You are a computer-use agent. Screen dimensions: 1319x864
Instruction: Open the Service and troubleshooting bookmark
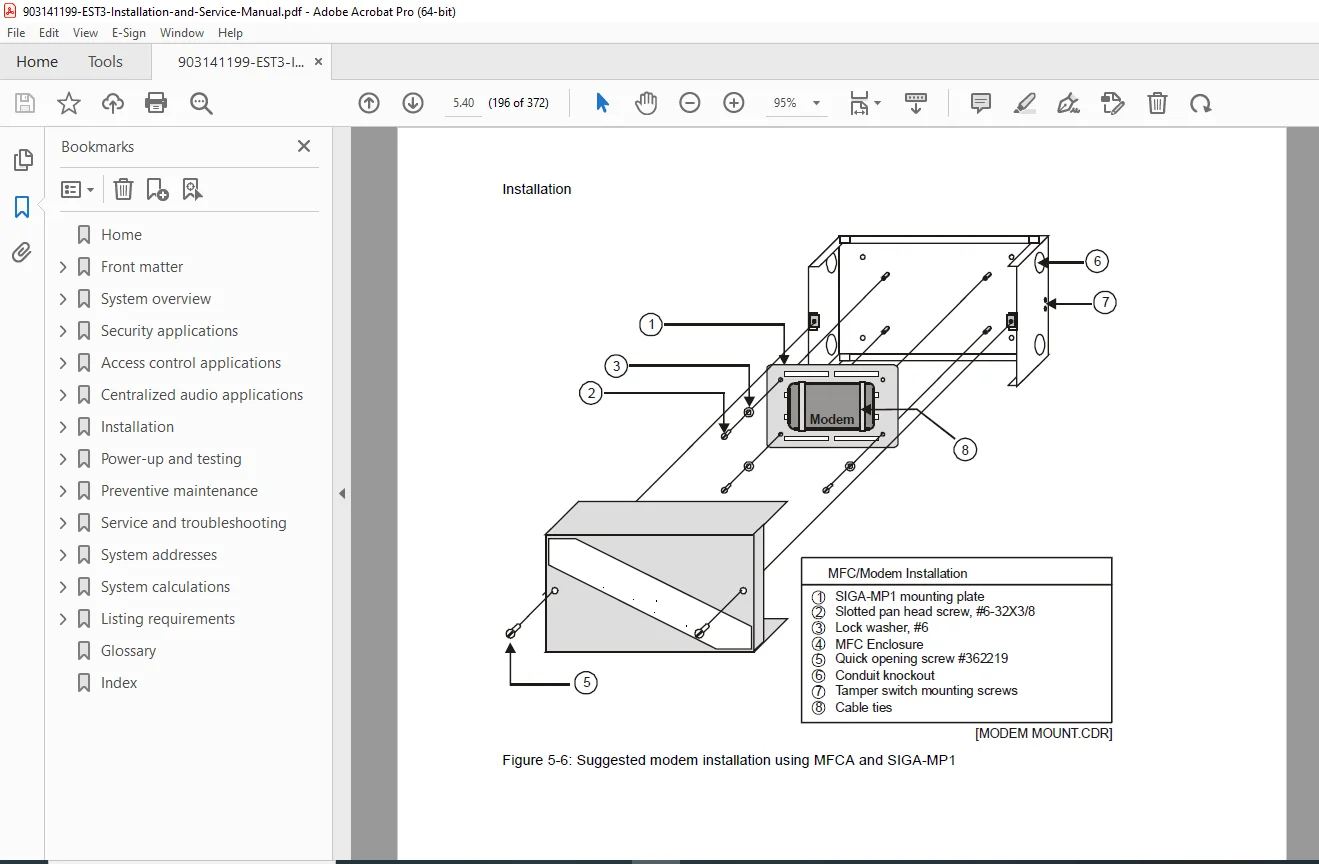point(193,523)
